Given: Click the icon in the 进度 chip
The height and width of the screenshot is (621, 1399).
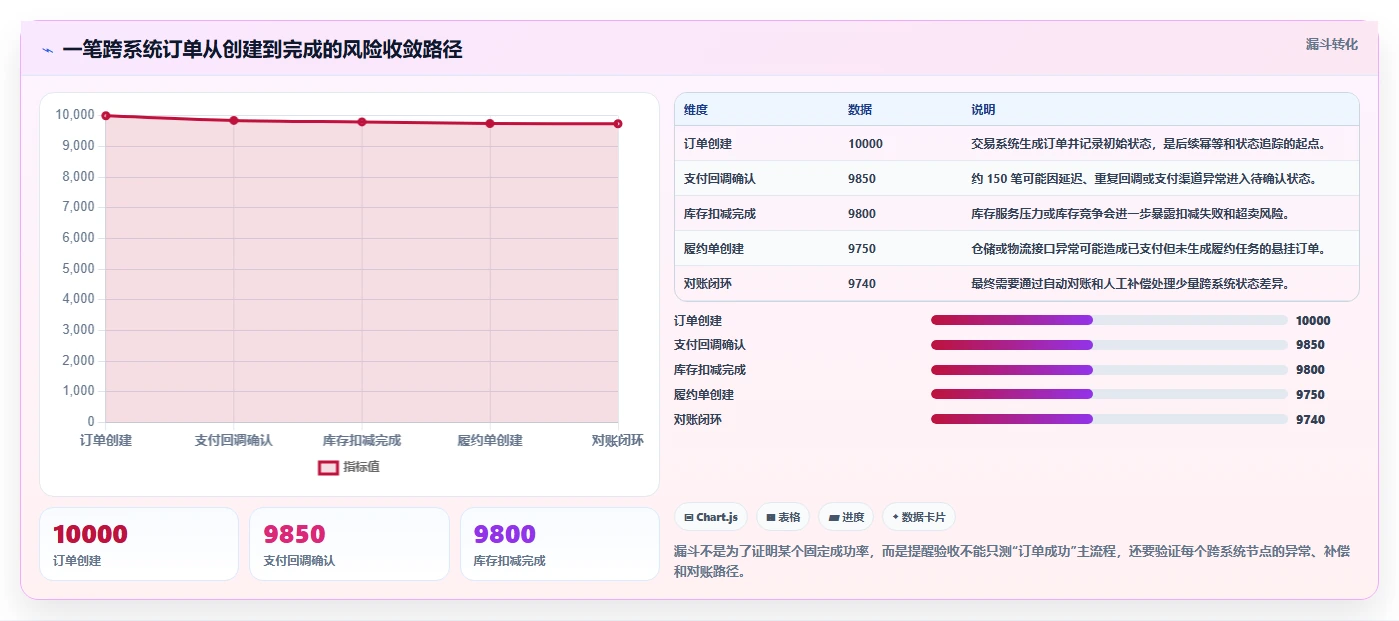Looking at the screenshot, I should 833,517.
